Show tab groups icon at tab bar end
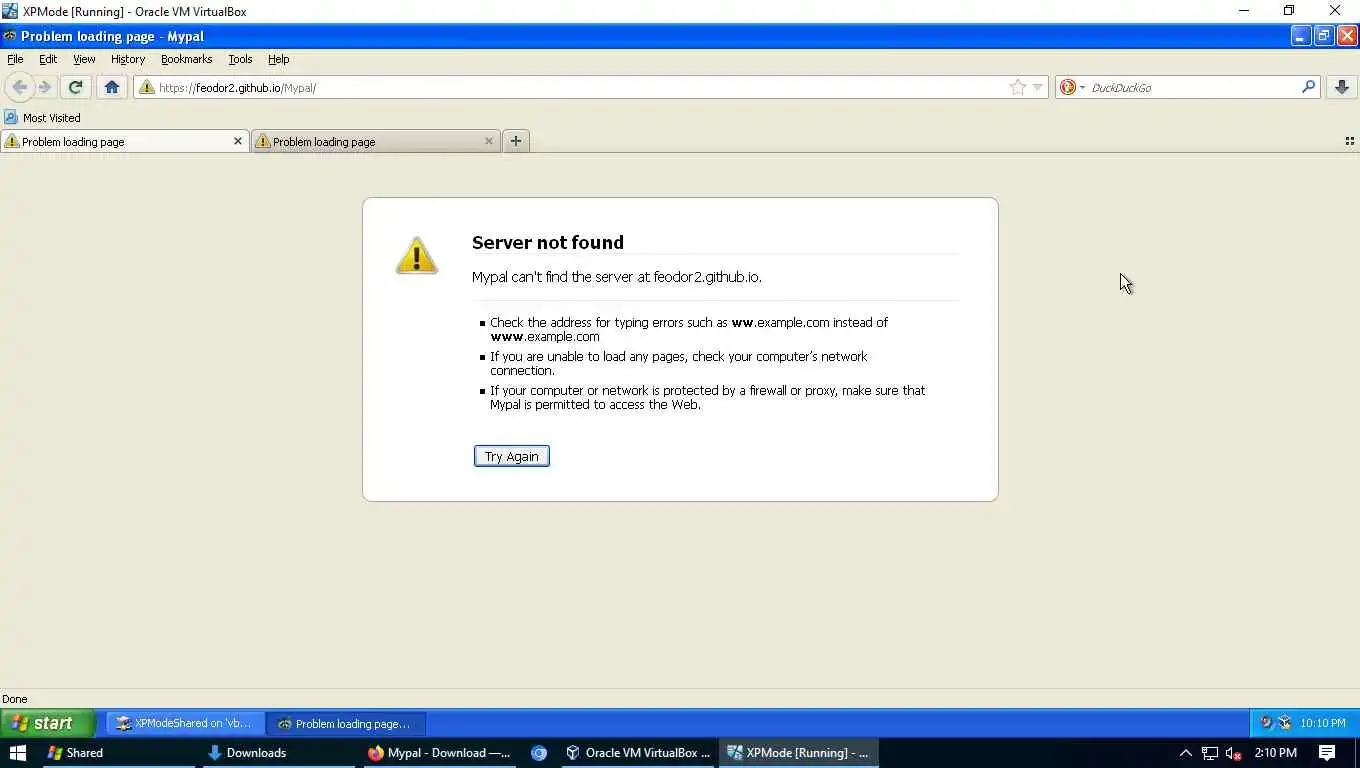This screenshot has width=1360, height=768. 1349,141
